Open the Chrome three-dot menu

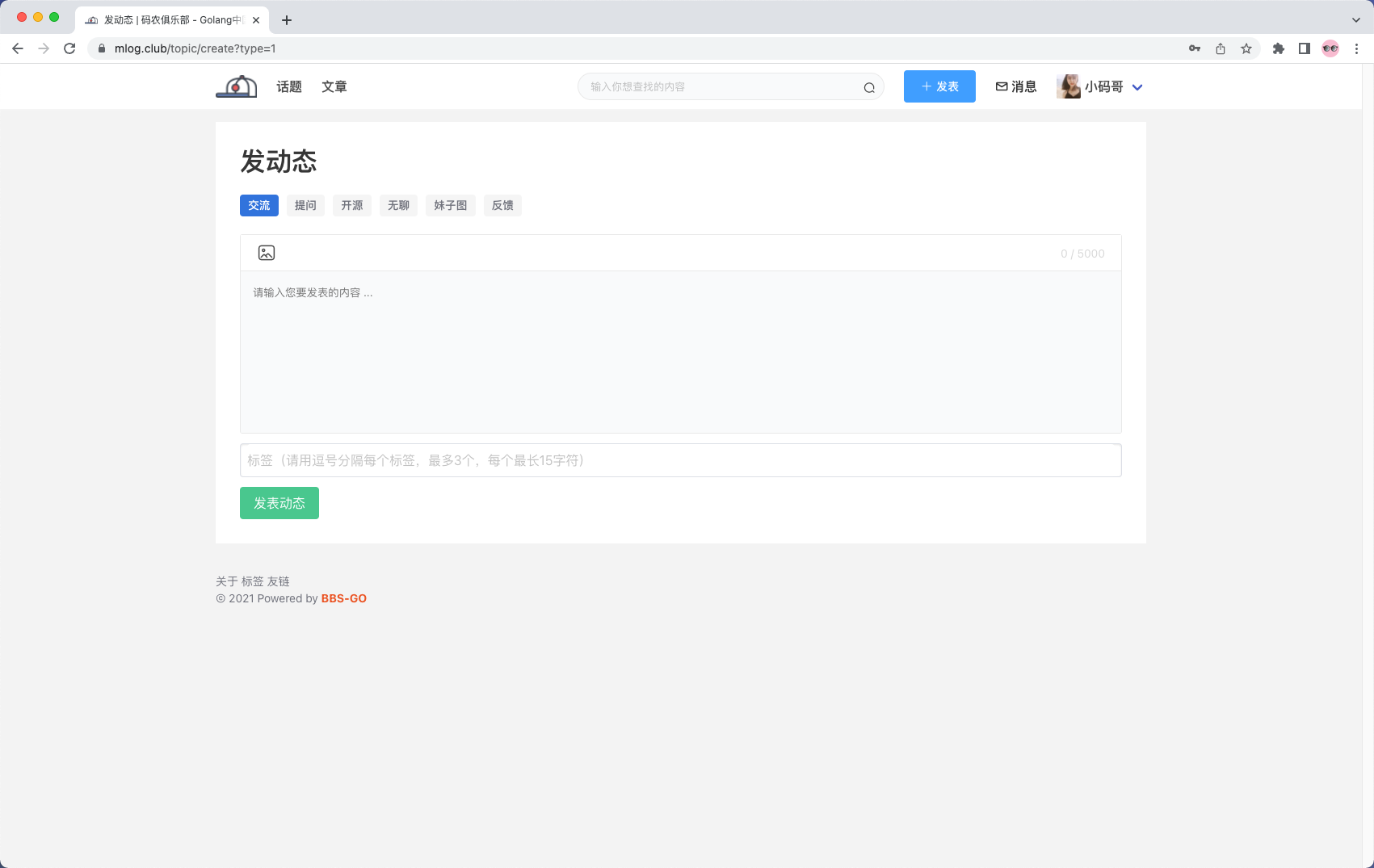pos(1356,48)
